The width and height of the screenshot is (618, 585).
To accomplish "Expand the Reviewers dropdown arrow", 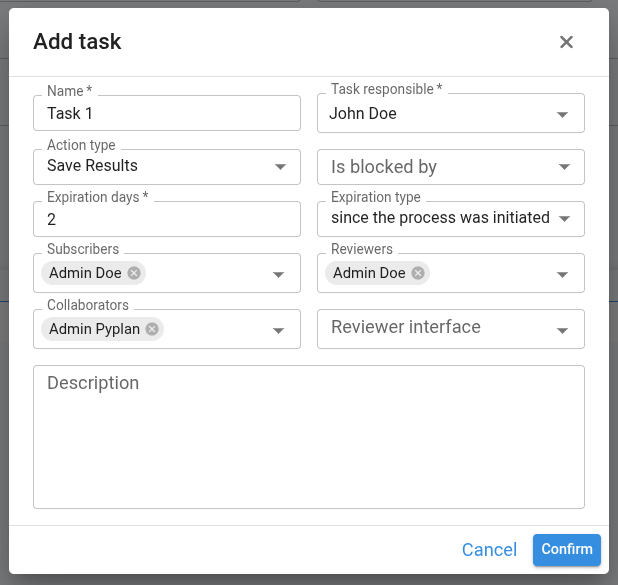I will (x=563, y=275).
